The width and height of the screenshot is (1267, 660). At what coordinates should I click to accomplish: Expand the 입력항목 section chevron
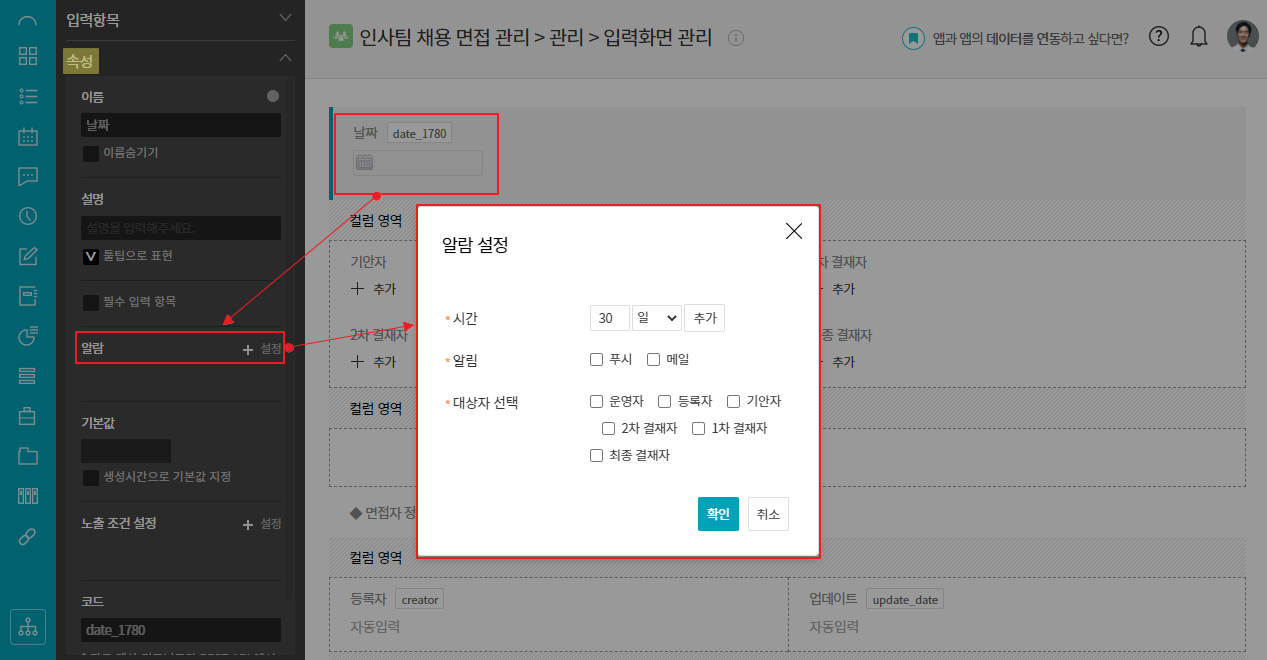(286, 18)
